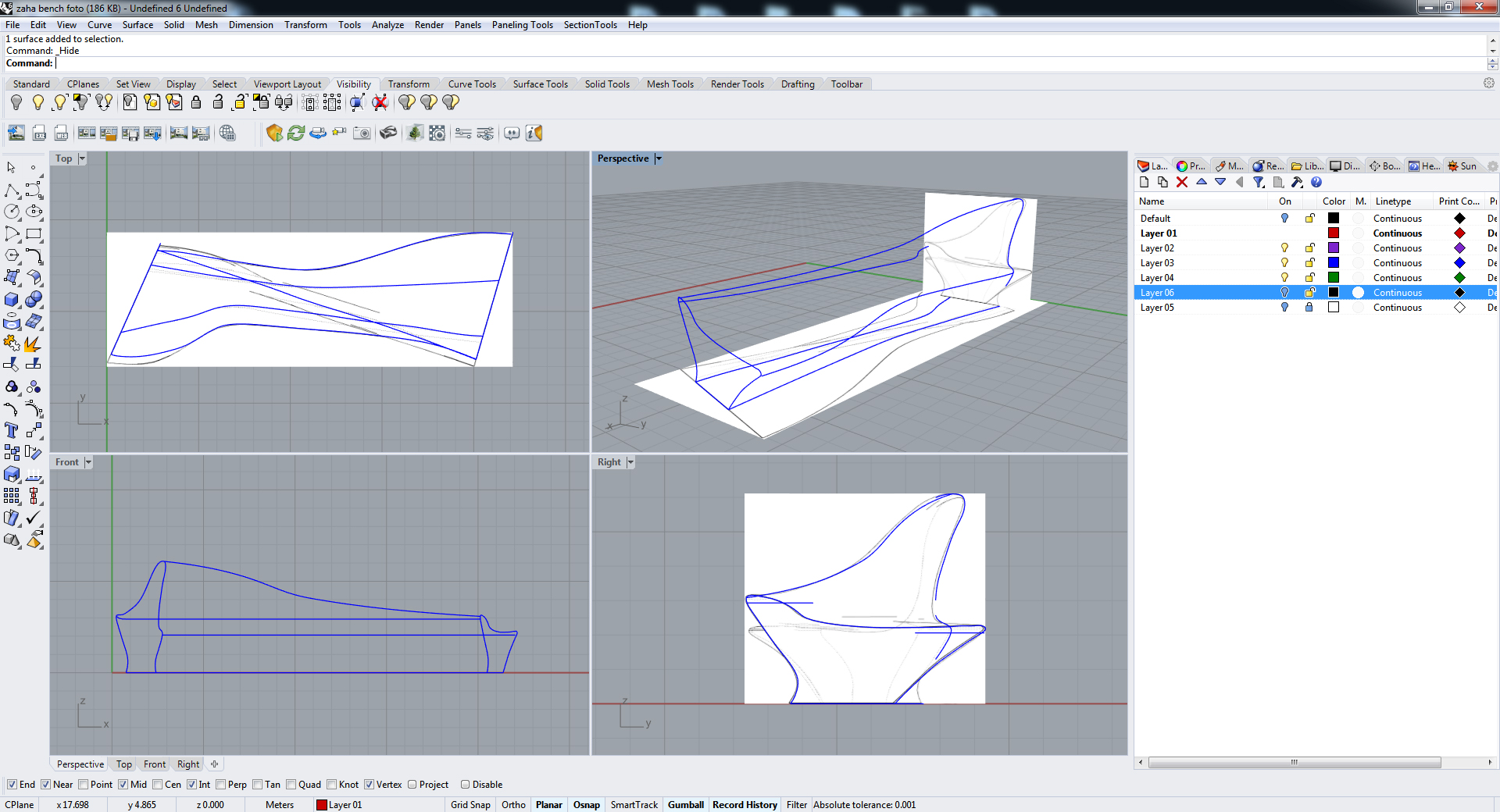Switch to the Curve Tools toolbar tab
Screen dimensions: 1500x812
coord(472,84)
